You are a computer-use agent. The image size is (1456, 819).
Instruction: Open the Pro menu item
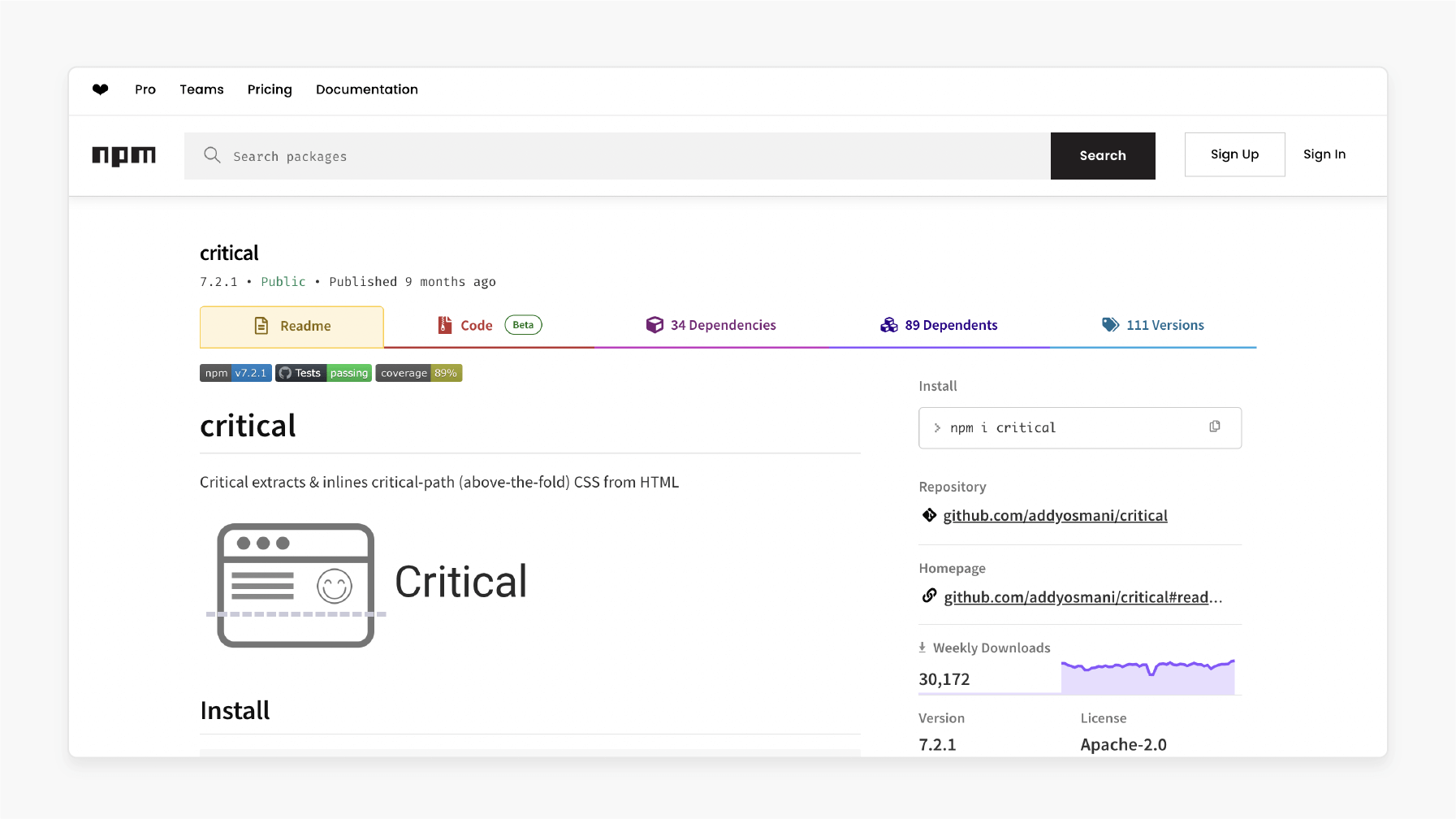[145, 89]
